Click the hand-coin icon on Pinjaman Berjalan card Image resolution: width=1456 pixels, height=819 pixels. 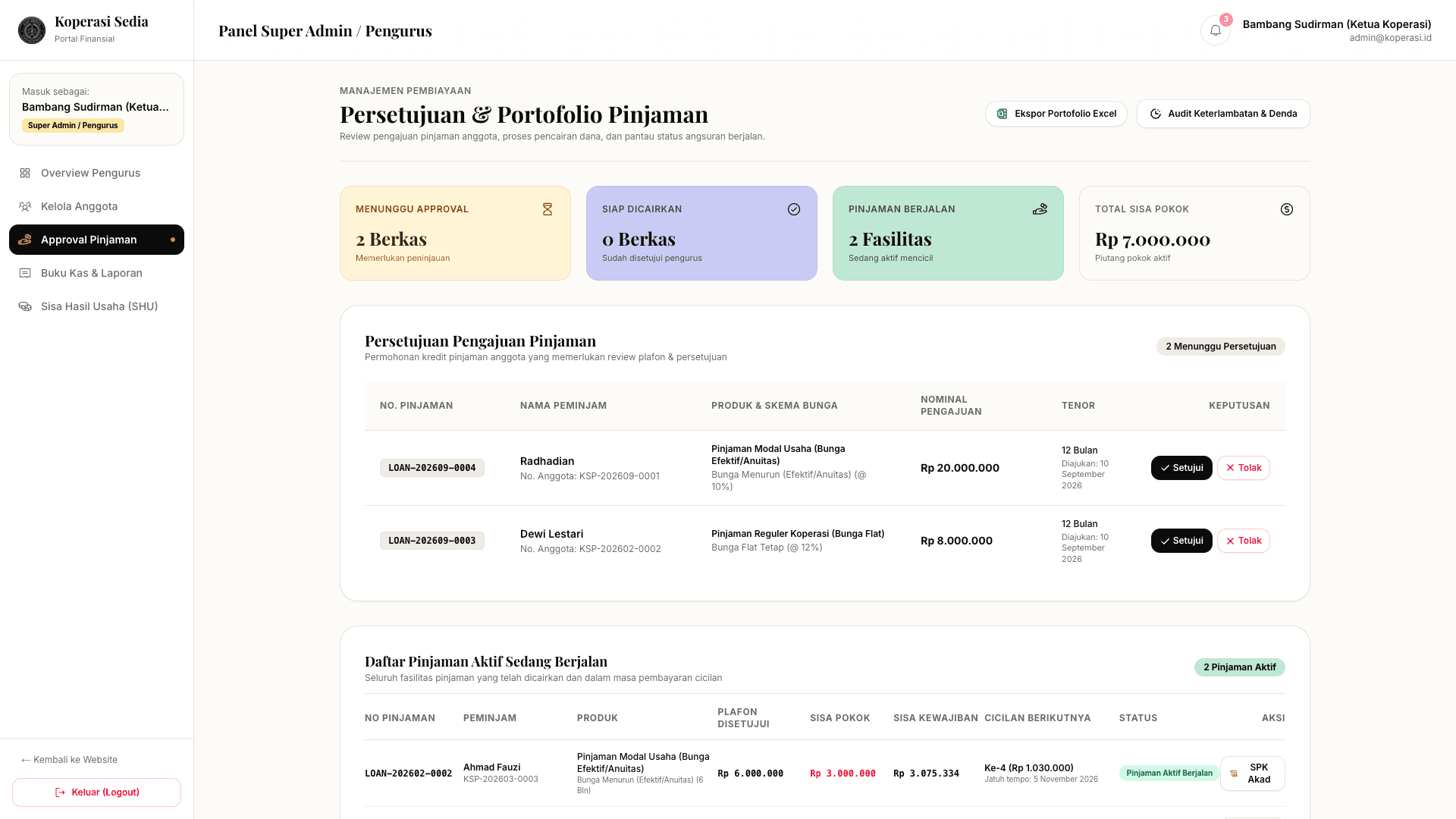point(1040,209)
